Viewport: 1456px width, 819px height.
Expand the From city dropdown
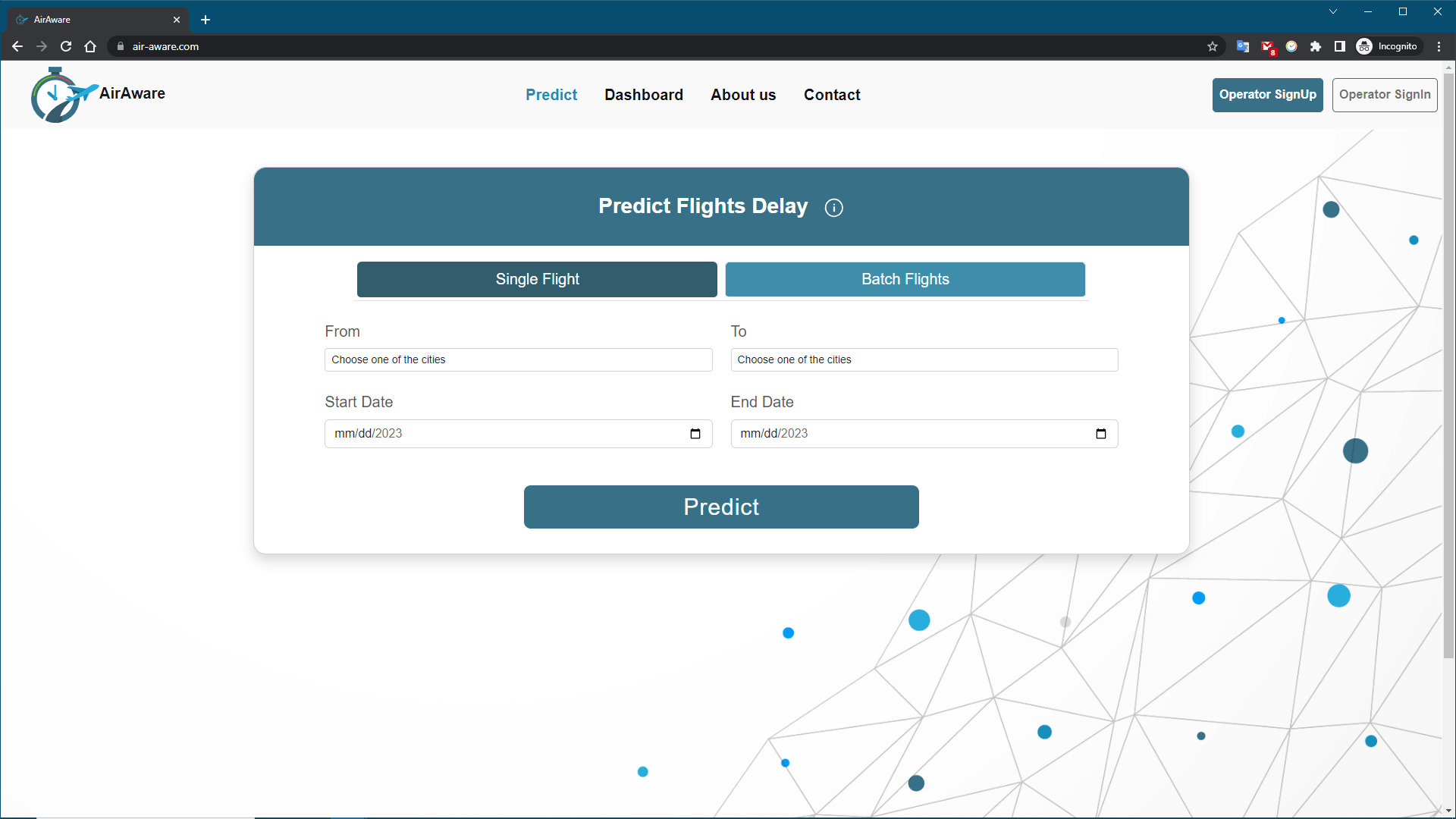(518, 359)
